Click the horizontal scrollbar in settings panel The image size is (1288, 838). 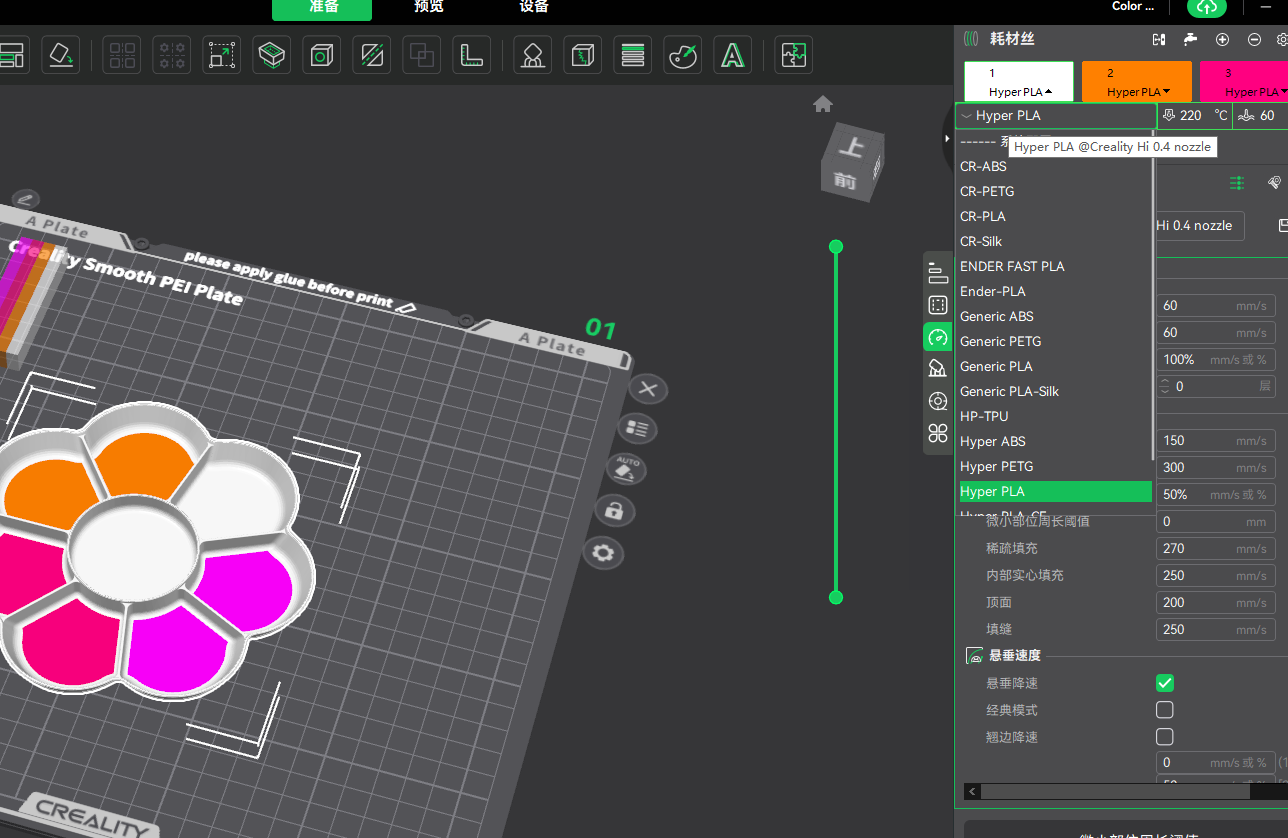(1116, 791)
